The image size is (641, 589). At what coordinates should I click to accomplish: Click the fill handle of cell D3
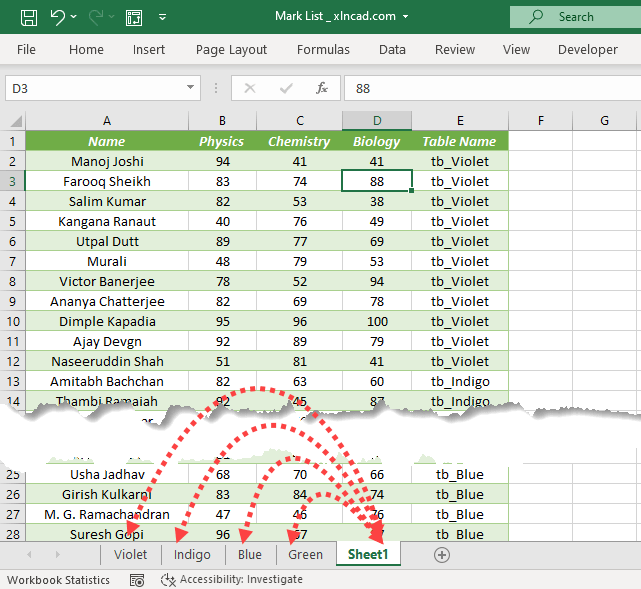tap(411, 190)
